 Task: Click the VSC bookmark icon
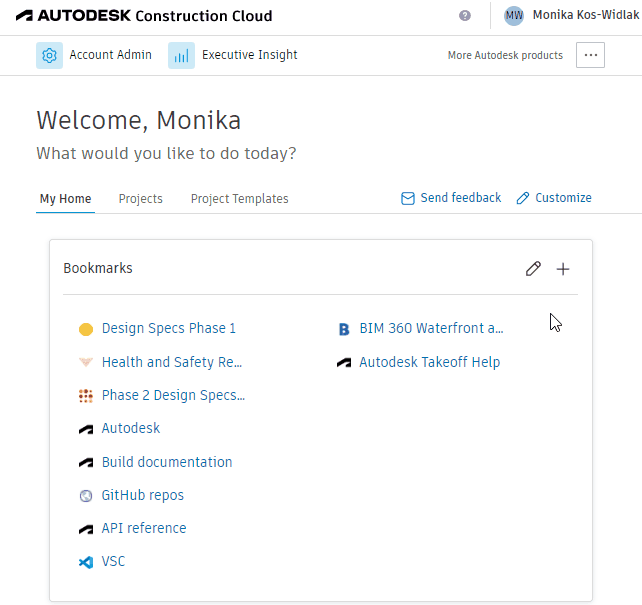[x=86, y=562]
